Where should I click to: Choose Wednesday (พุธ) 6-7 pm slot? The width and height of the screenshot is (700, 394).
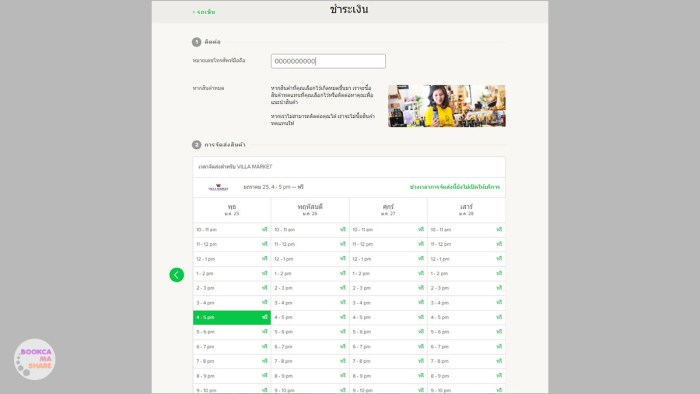click(x=232, y=347)
